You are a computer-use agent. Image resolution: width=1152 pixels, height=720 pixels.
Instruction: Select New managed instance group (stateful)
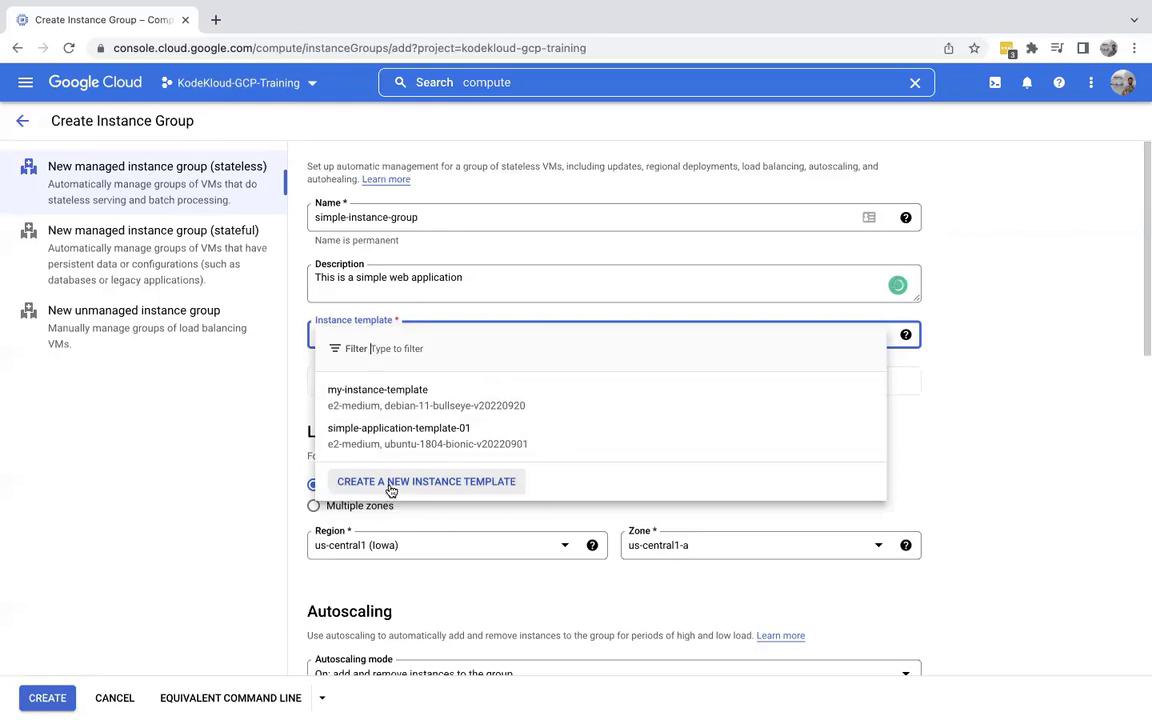[153, 230]
